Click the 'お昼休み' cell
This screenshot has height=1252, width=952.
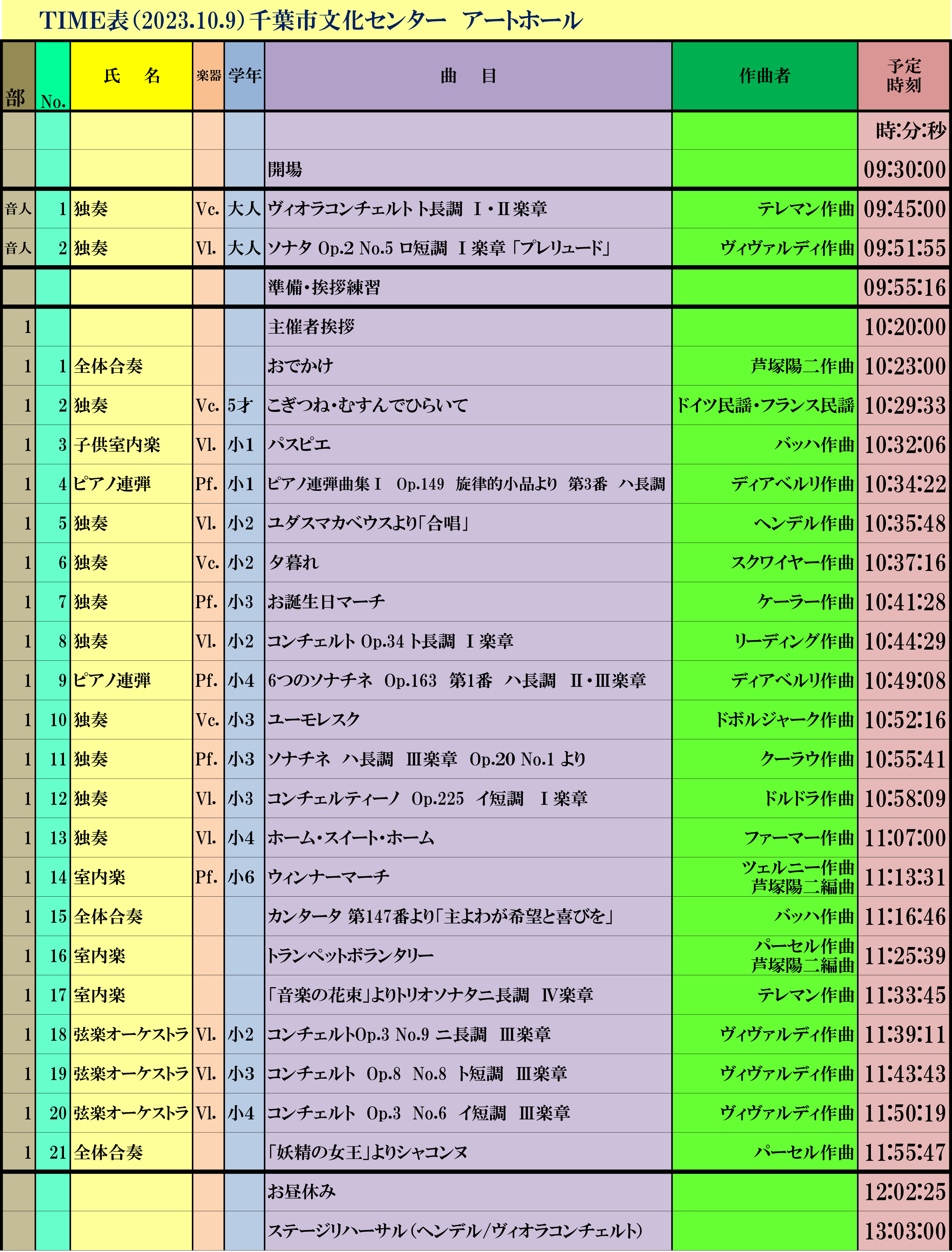coord(468,1192)
